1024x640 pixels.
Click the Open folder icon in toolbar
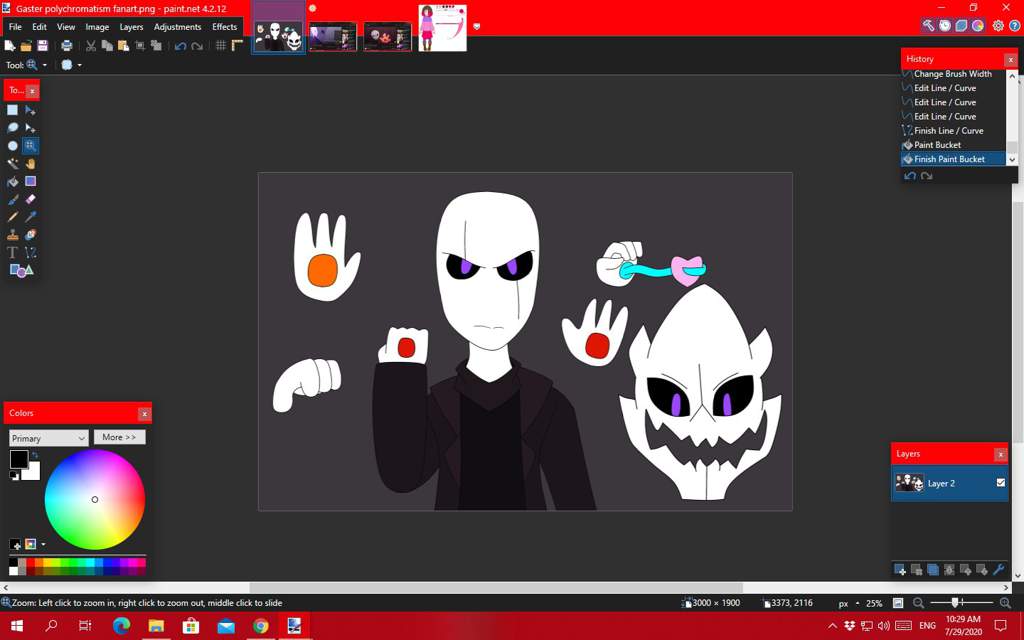tap(26, 46)
